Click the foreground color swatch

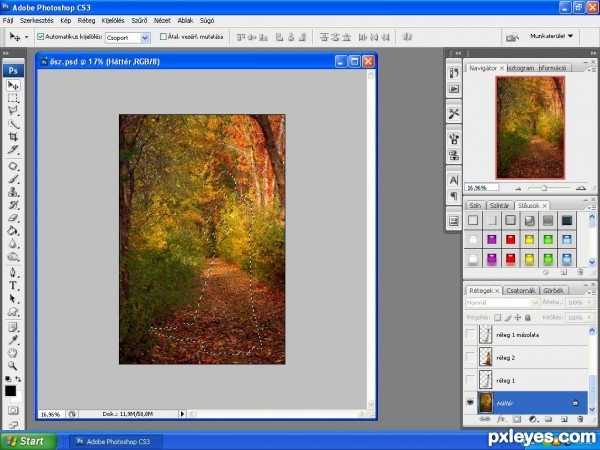pyautogui.click(x=10, y=391)
